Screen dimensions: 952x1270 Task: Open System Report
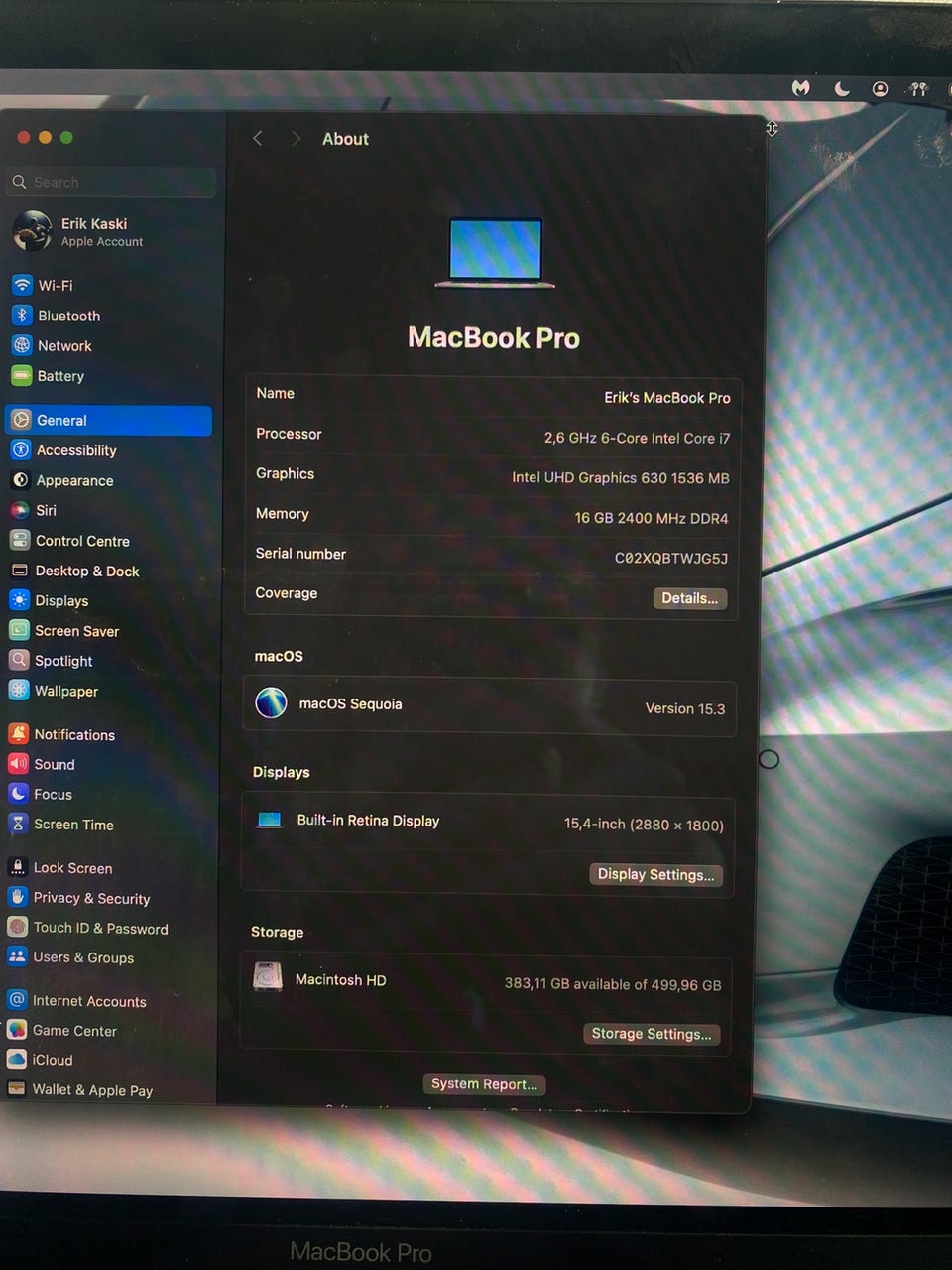click(484, 1084)
